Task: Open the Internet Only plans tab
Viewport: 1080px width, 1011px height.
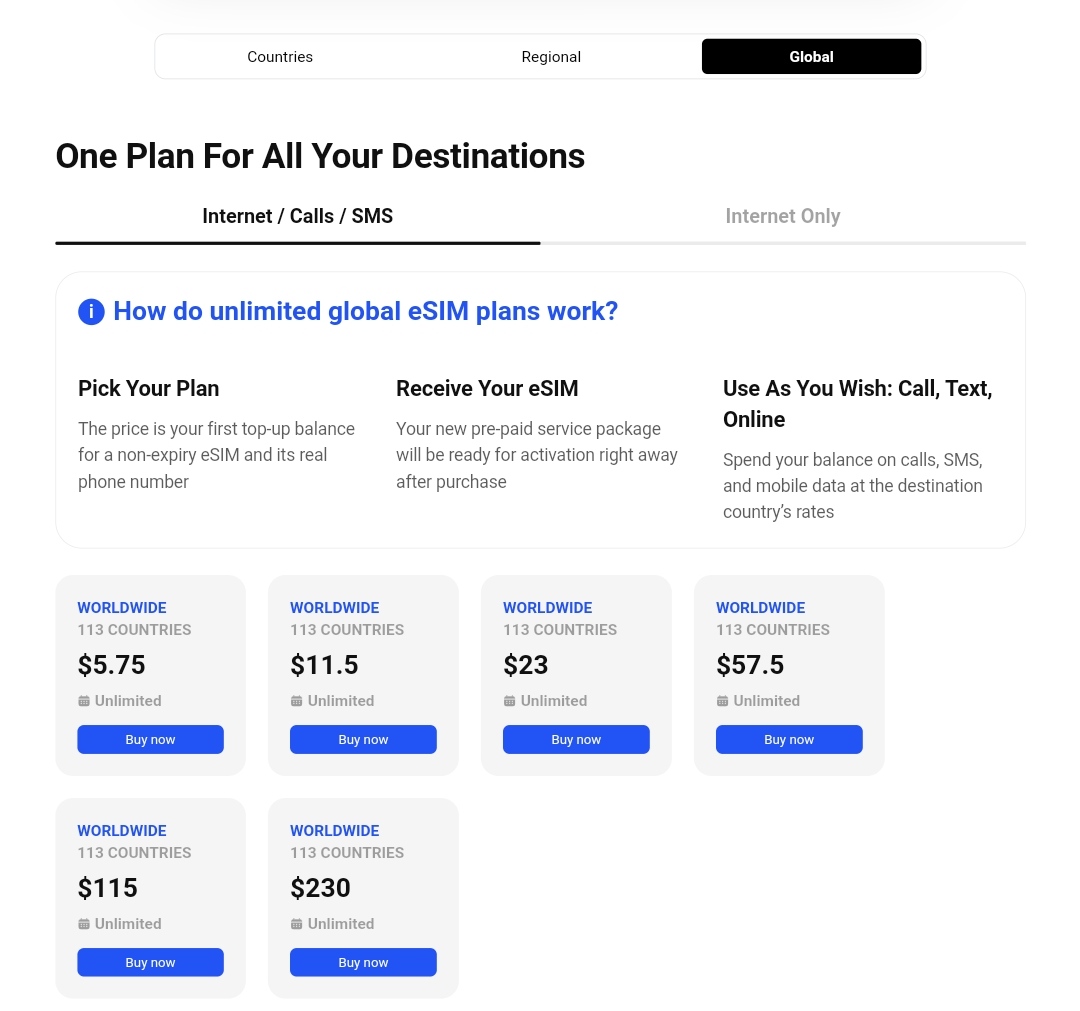Action: coord(783,216)
